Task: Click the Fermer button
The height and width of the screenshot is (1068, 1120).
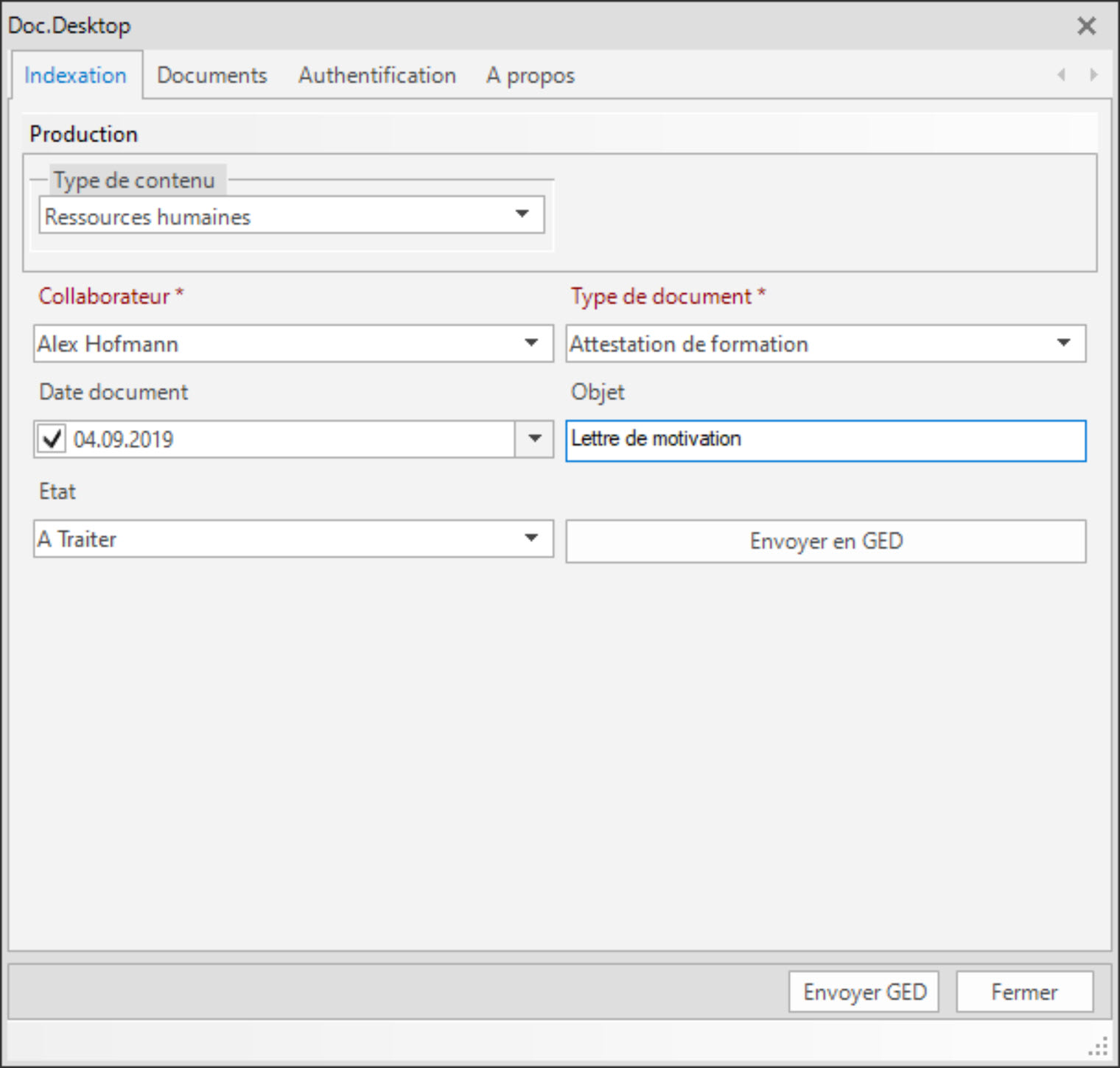Action: coord(1023,992)
